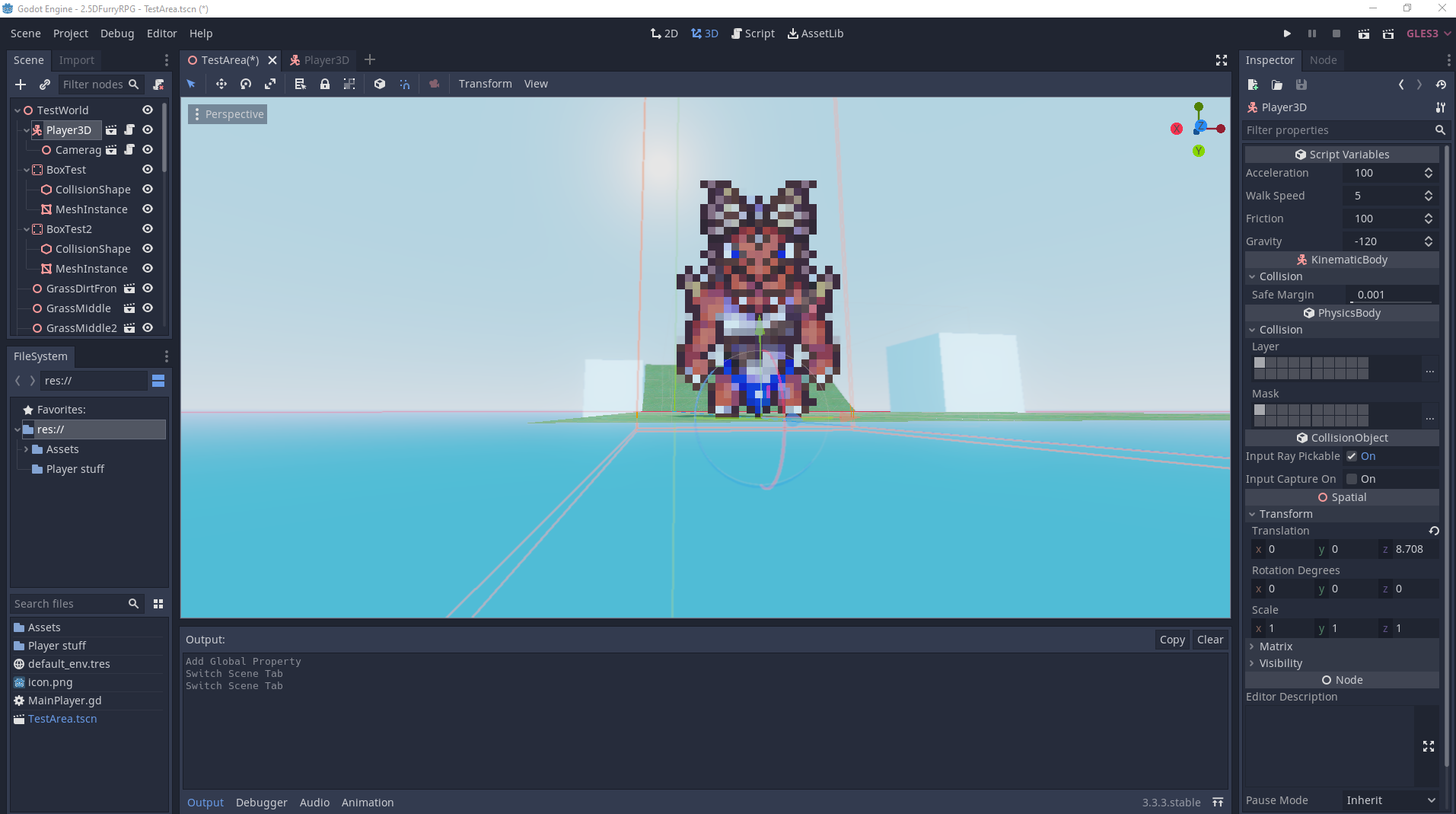Load an existing resource in Inspector

(x=1277, y=85)
